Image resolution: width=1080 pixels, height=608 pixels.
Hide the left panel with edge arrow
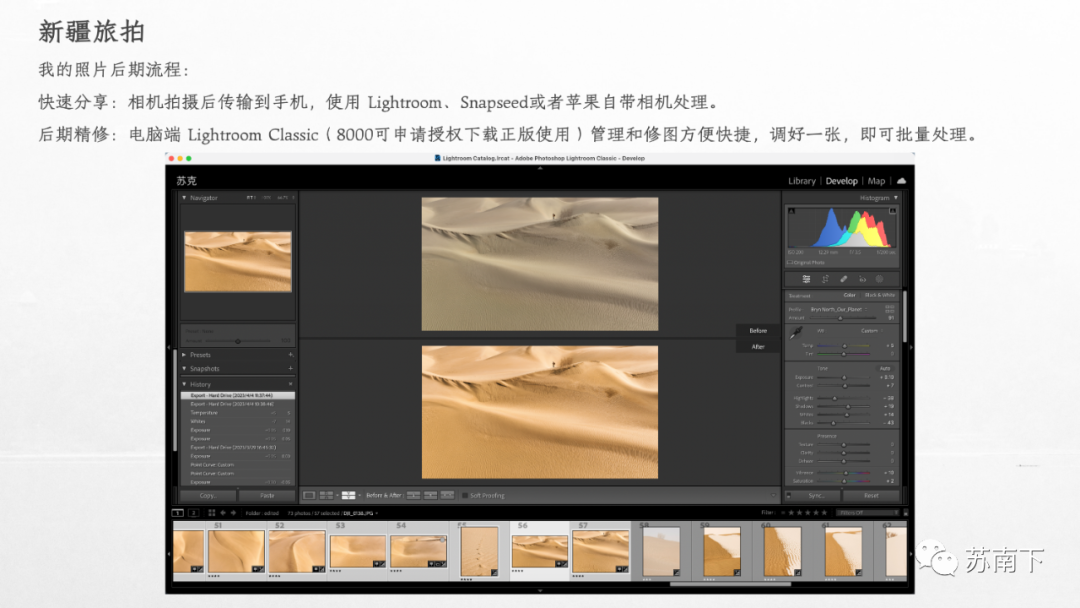(169, 348)
